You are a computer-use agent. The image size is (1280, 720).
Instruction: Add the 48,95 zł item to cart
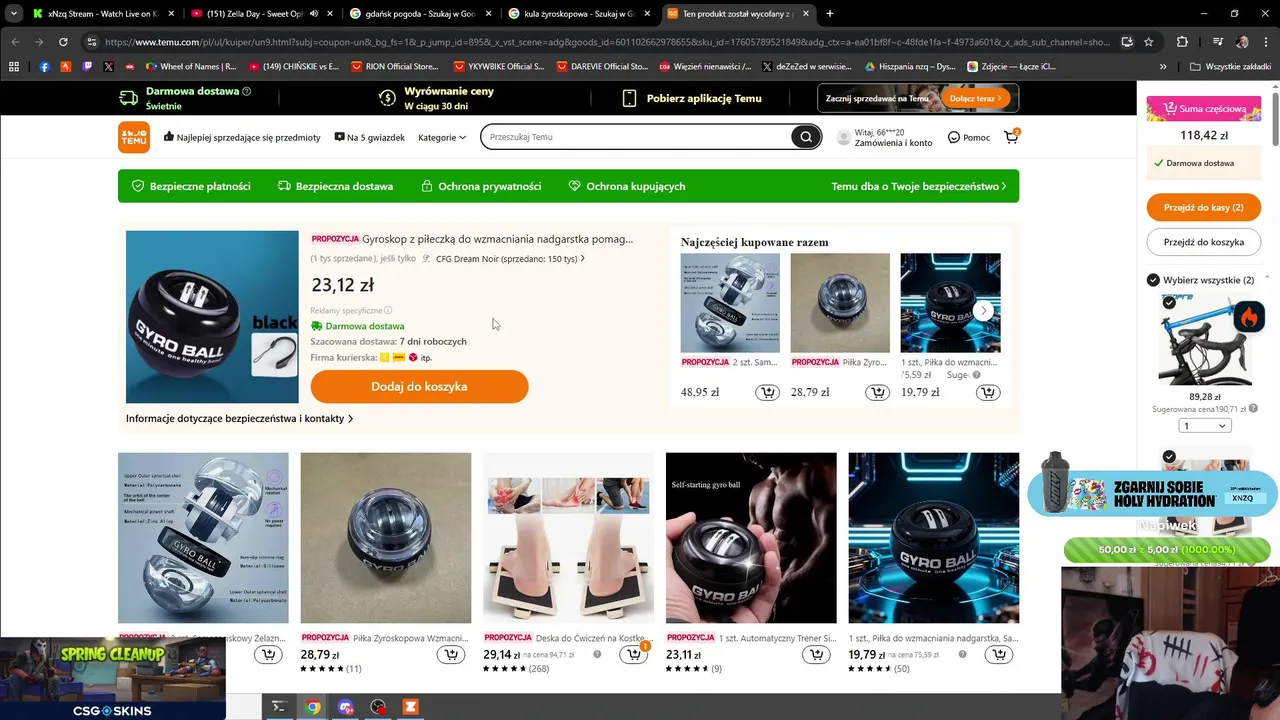767,392
